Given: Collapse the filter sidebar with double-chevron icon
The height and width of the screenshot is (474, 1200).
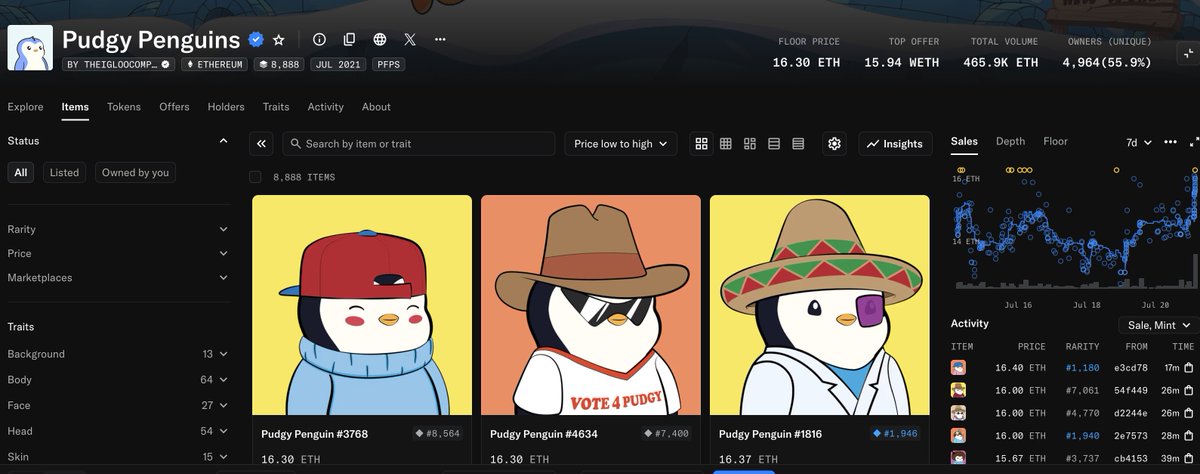Looking at the screenshot, I should (x=262, y=144).
